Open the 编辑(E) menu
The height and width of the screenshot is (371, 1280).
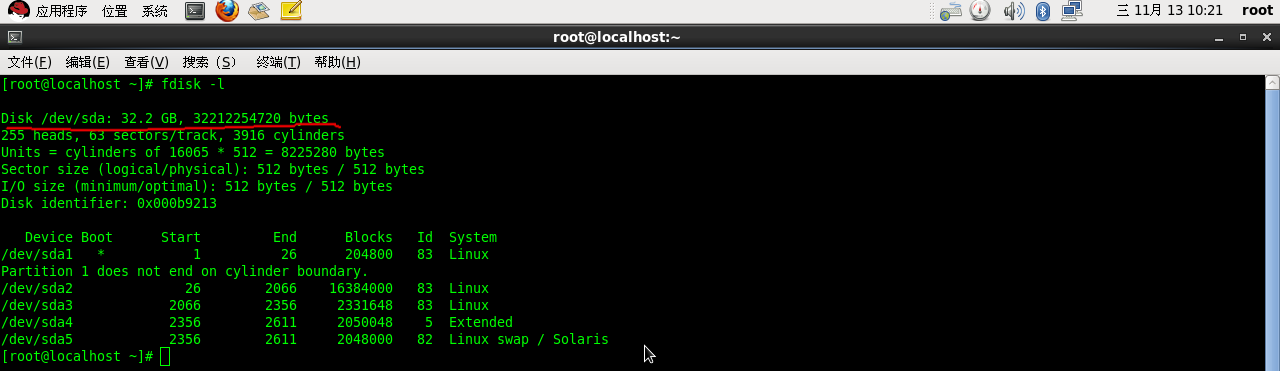pyautogui.click(x=87, y=62)
